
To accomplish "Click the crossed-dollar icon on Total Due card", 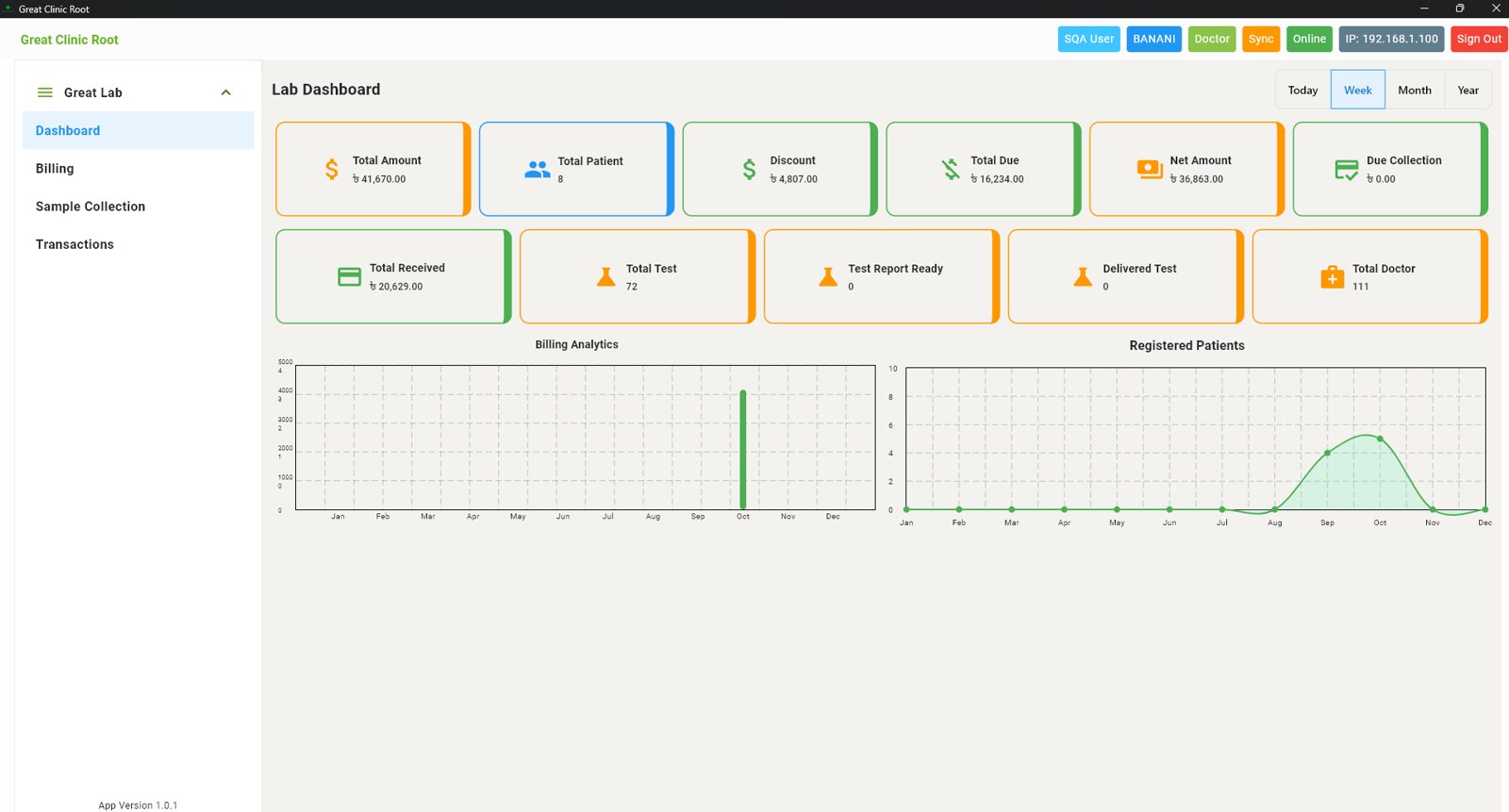I will [951, 170].
